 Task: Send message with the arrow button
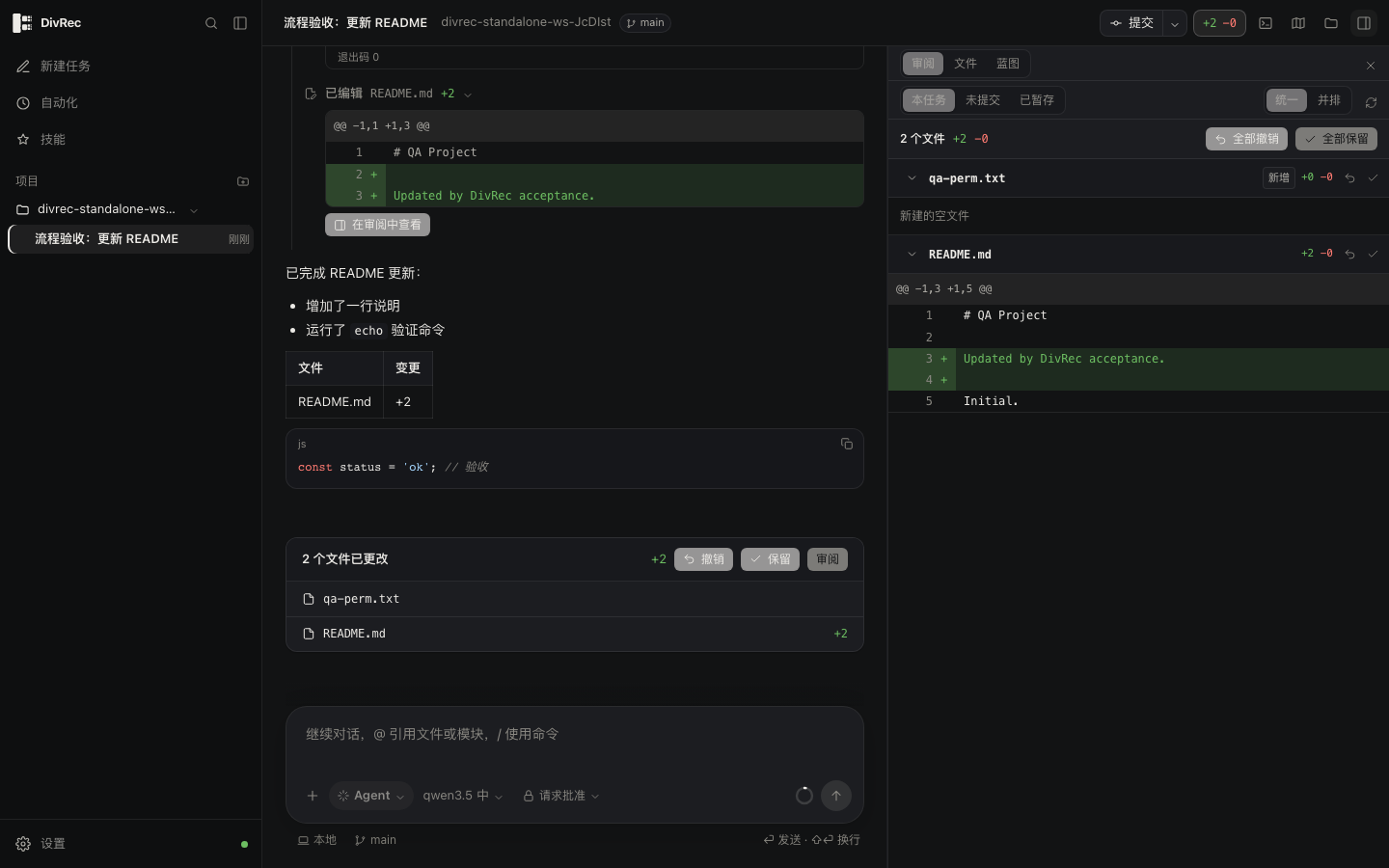pyautogui.click(x=836, y=796)
